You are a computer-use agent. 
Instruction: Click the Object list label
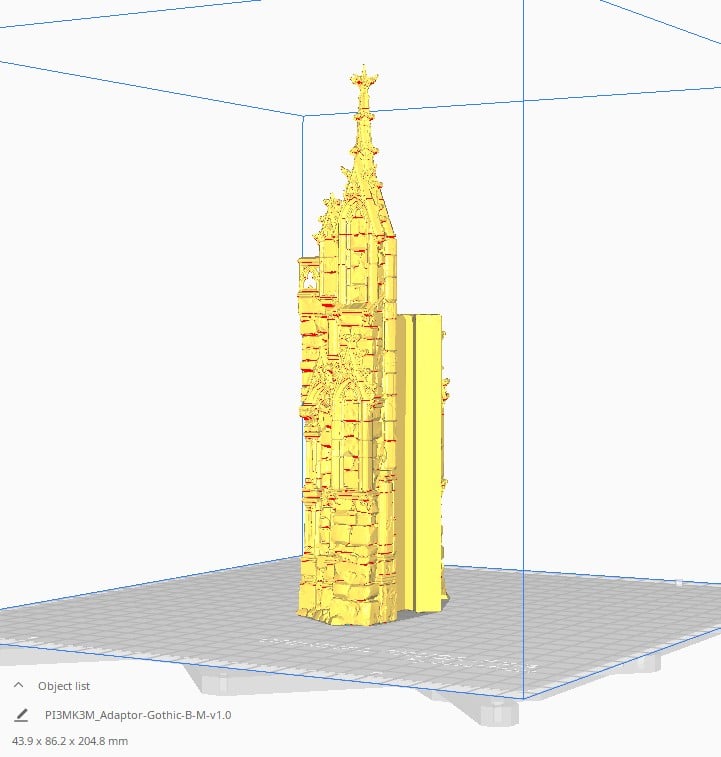pyautogui.click(x=64, y=686)
